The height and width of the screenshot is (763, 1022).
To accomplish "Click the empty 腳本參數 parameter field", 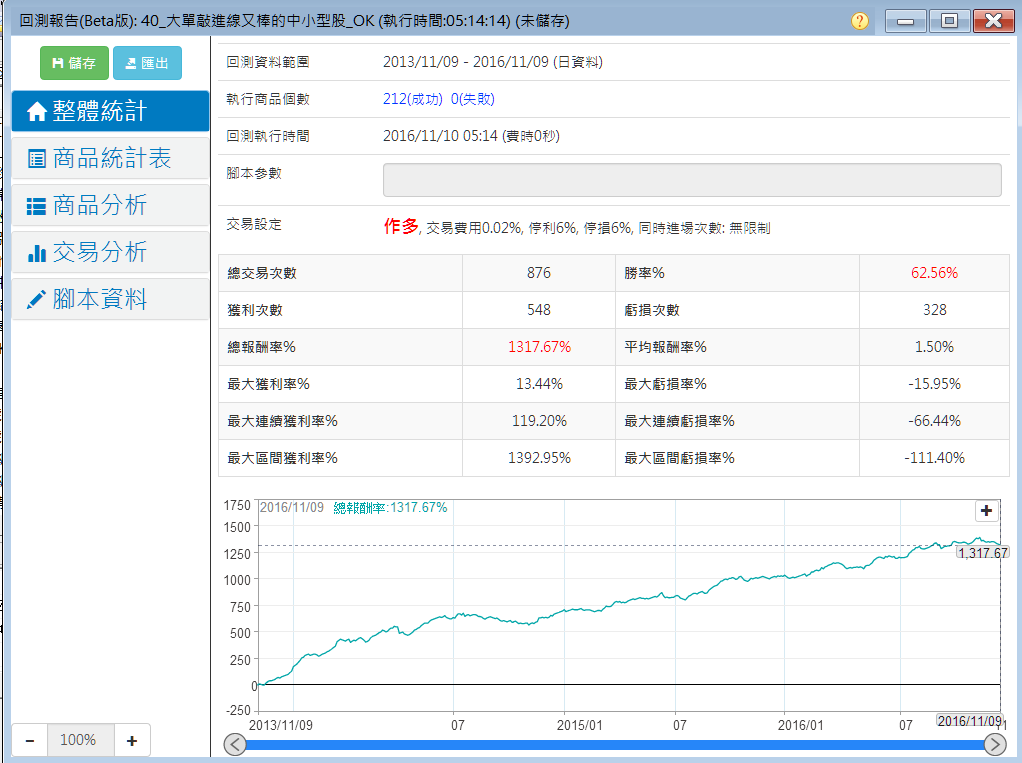I will (692, 180).
